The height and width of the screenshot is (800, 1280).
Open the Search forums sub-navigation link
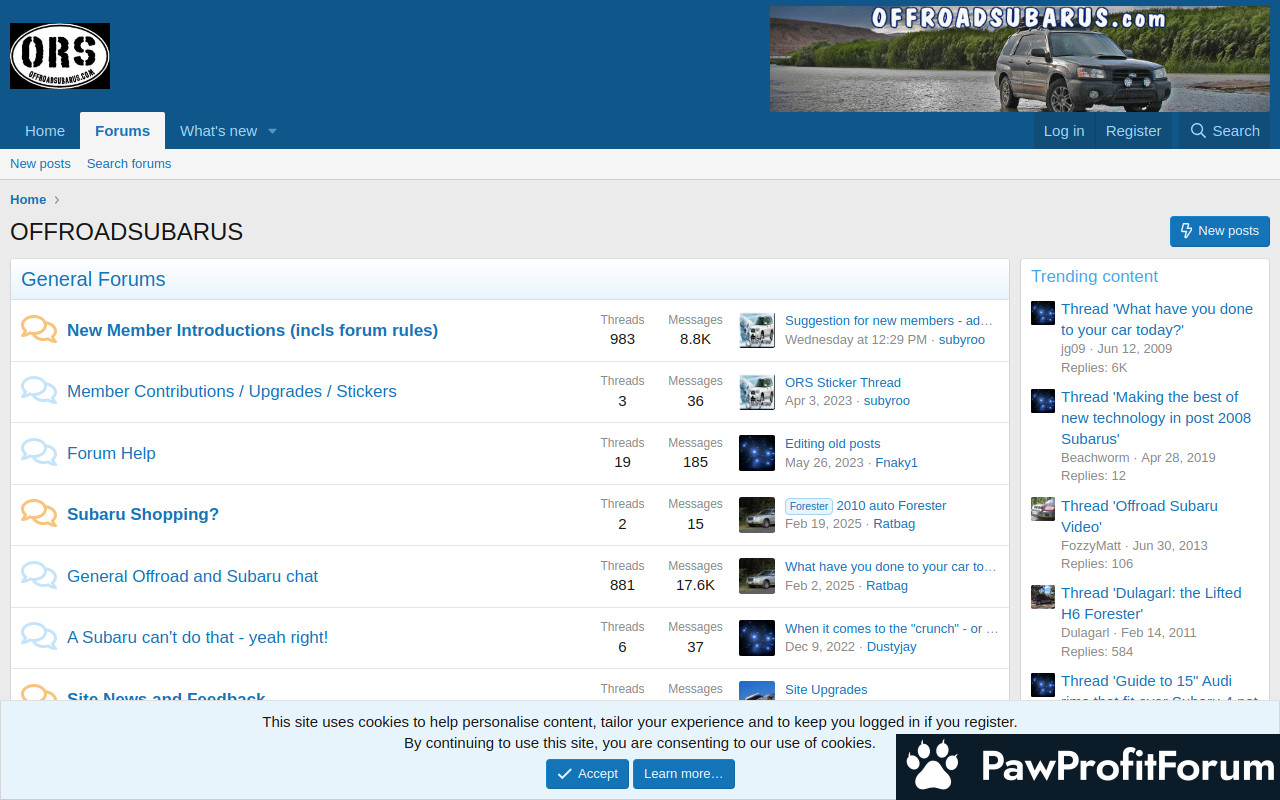tap(129, 164)
